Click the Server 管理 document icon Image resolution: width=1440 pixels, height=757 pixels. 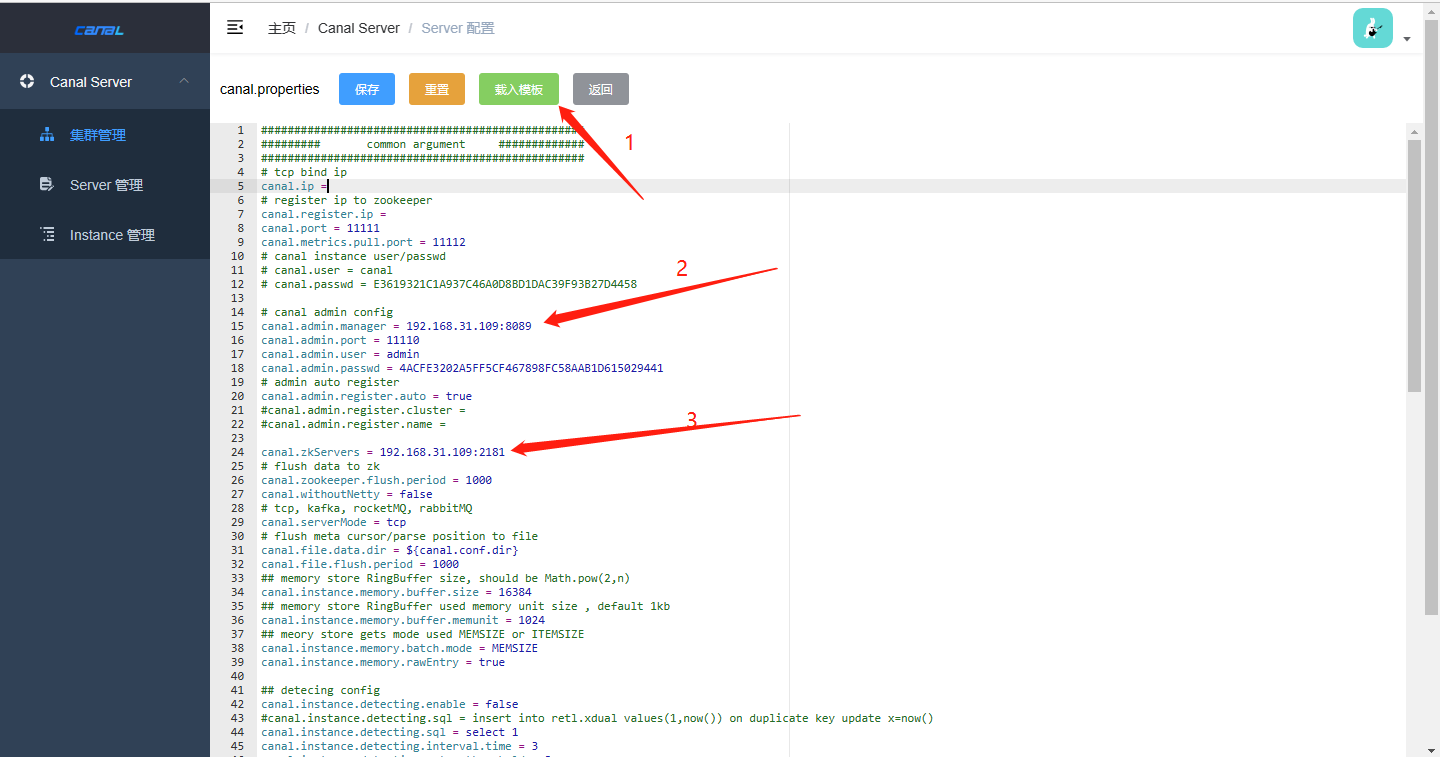tap(46, 184)
